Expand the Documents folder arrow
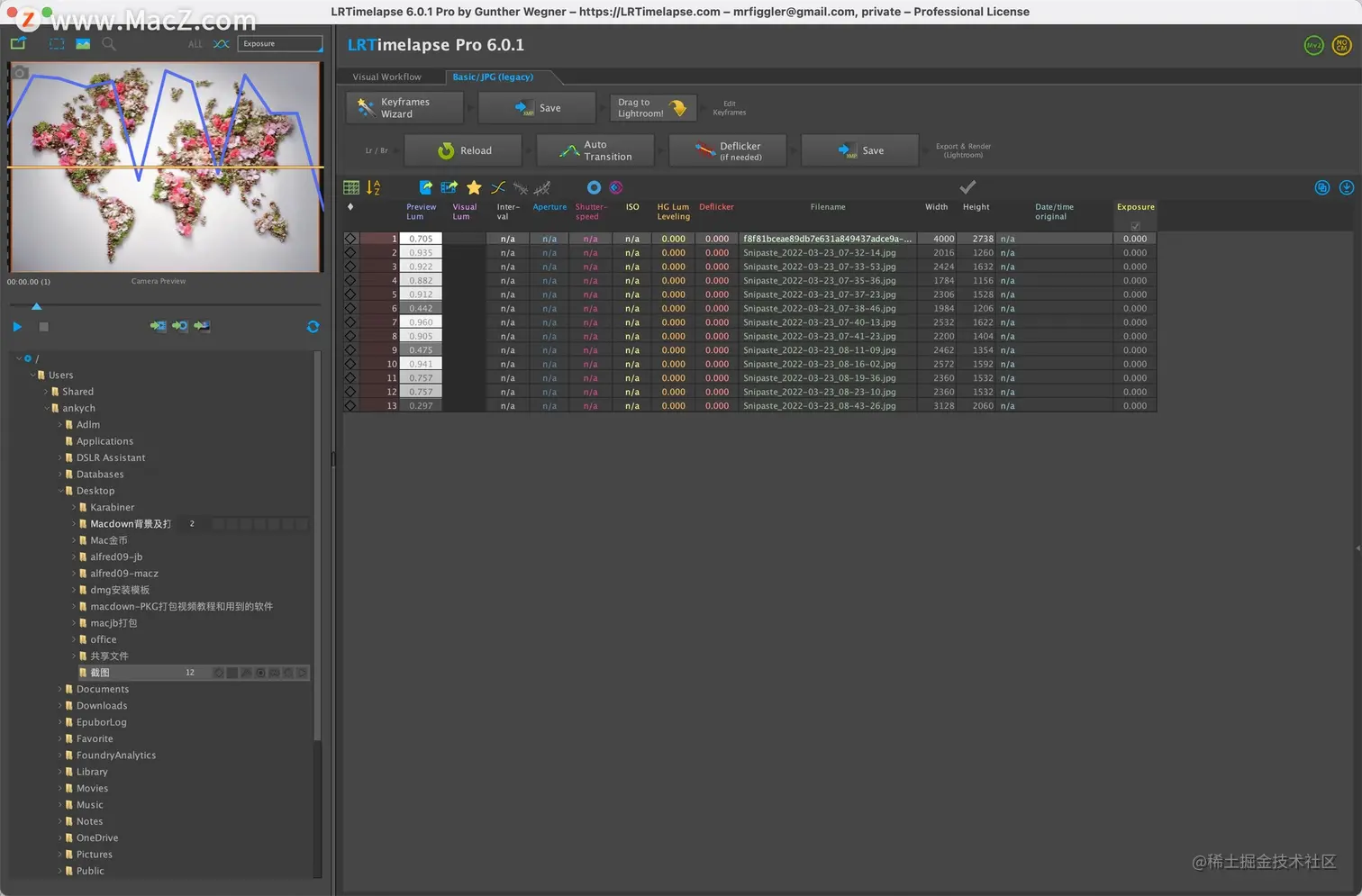The height and width of the screenshot is (896, 1362). [60, 689]
